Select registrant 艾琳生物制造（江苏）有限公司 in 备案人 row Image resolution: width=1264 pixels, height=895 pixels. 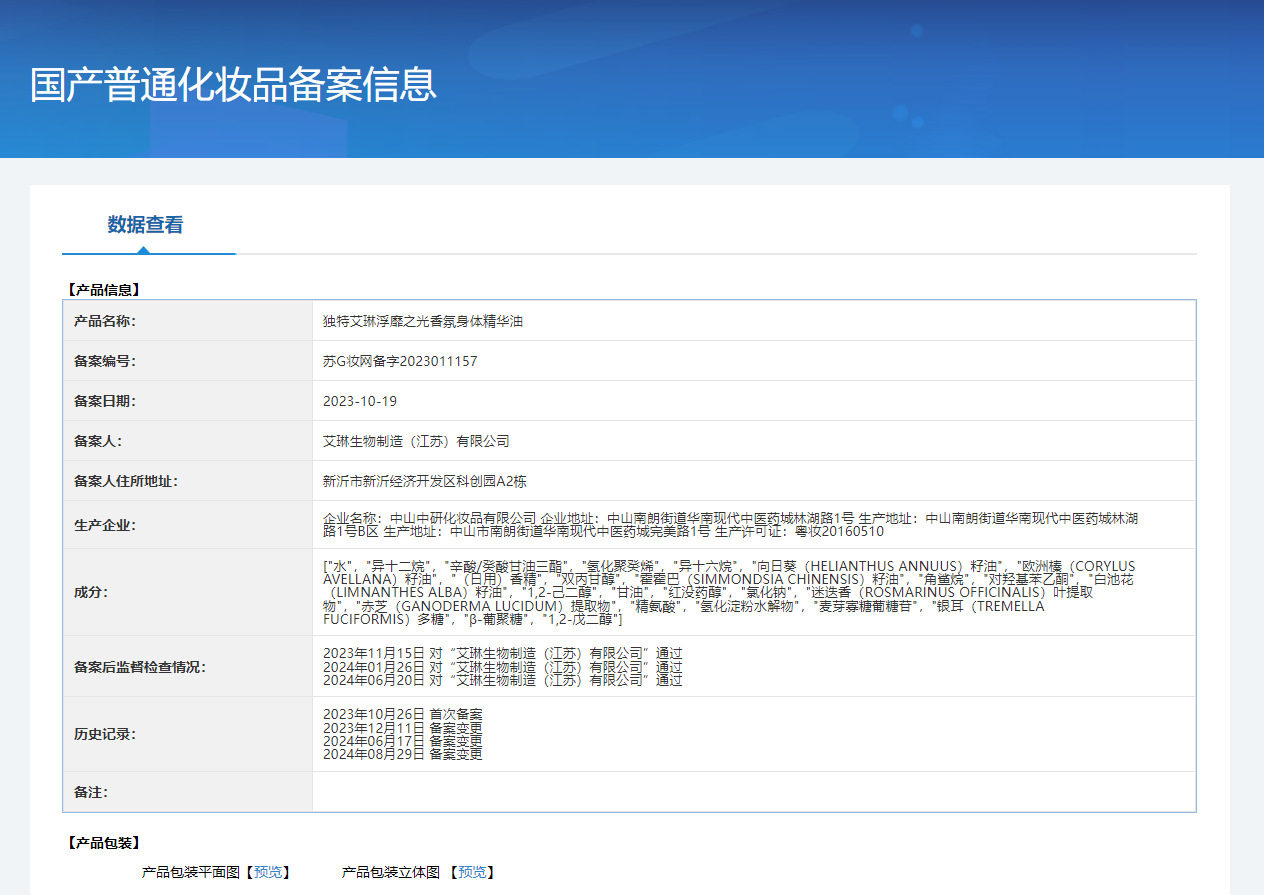tap(416, 441)
